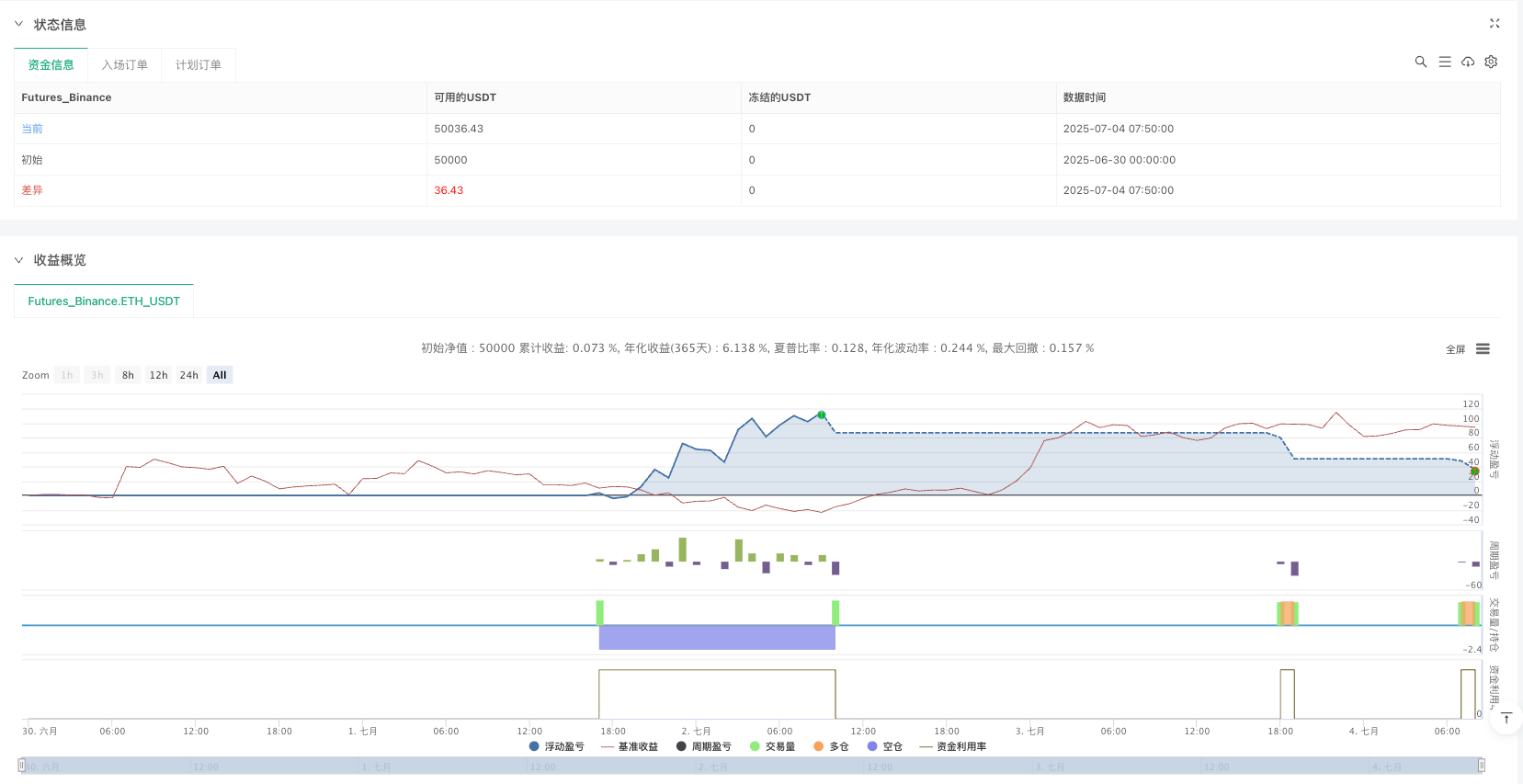
Task: Click the collapse arrows icon at top right
Action: 1495,24
